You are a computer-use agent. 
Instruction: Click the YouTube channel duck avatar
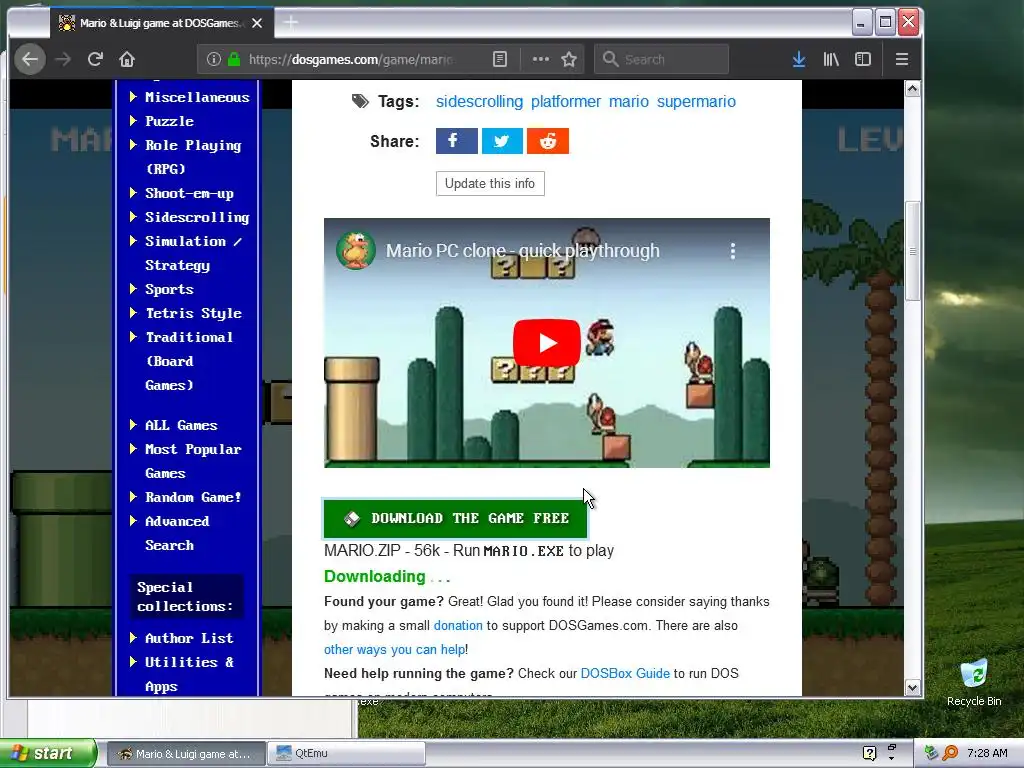click(356, 250)
